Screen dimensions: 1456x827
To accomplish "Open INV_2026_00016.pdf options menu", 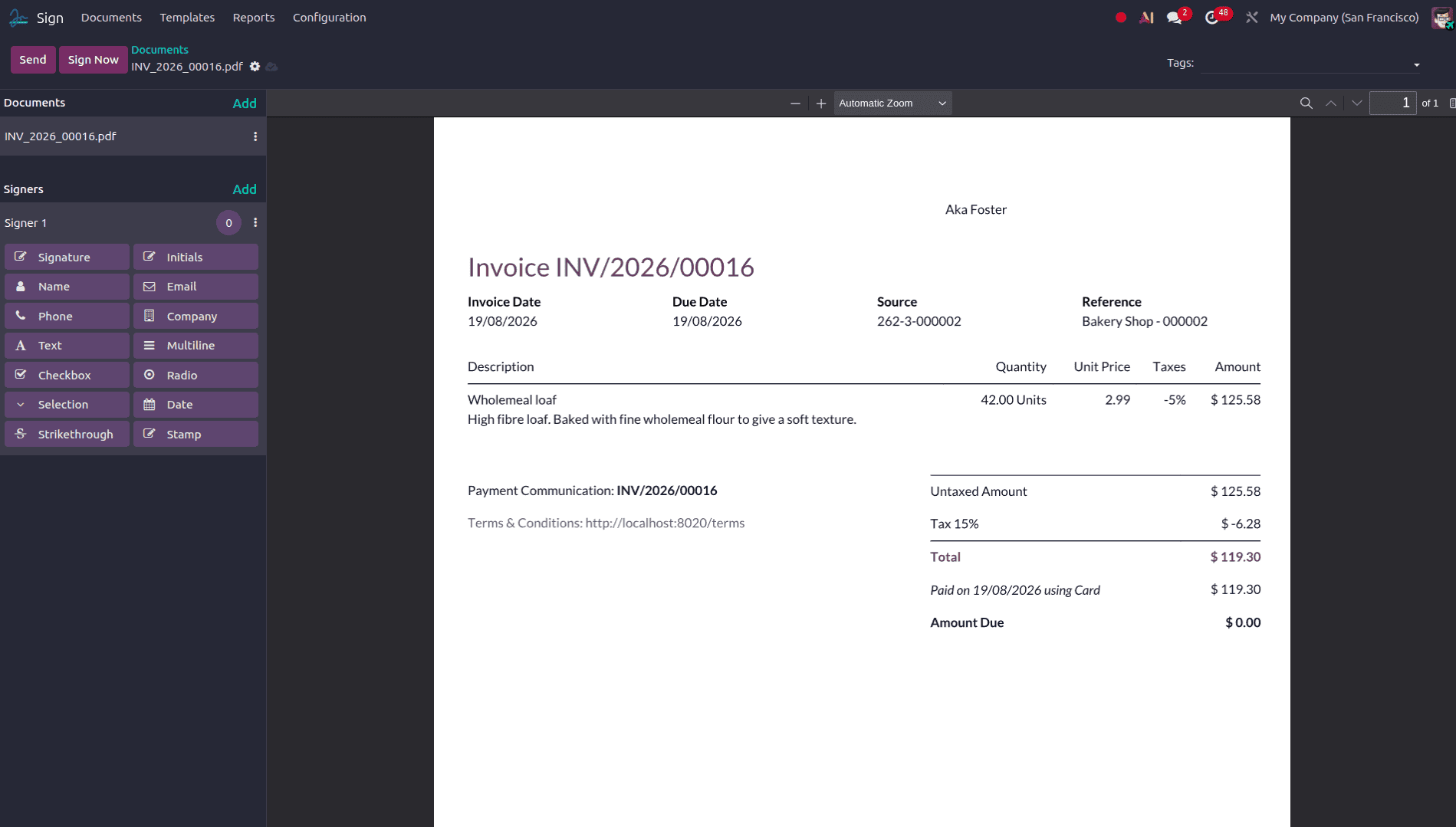I will click(255, 136).
